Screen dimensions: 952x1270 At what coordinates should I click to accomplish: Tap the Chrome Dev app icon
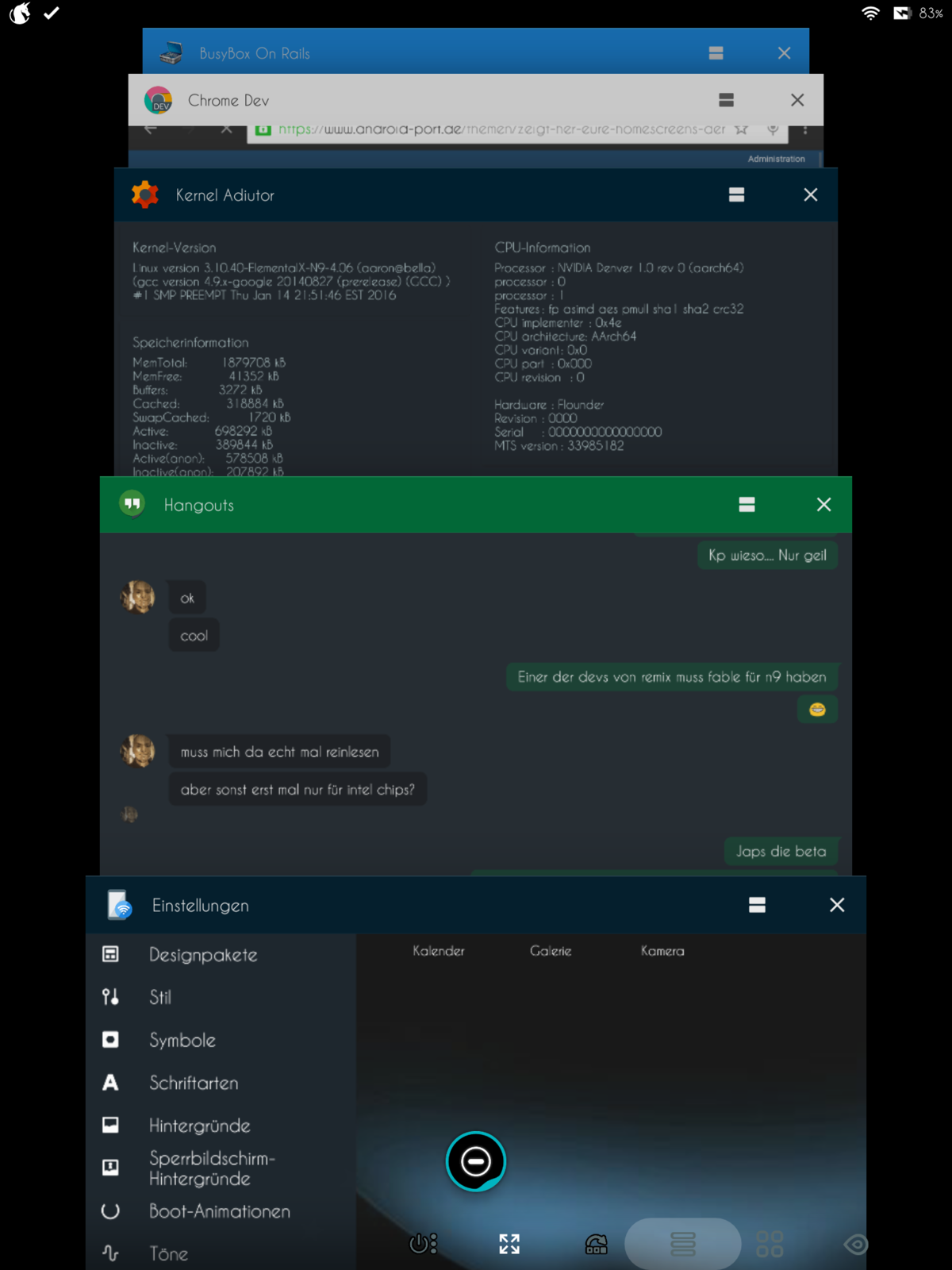click(159, 101)
